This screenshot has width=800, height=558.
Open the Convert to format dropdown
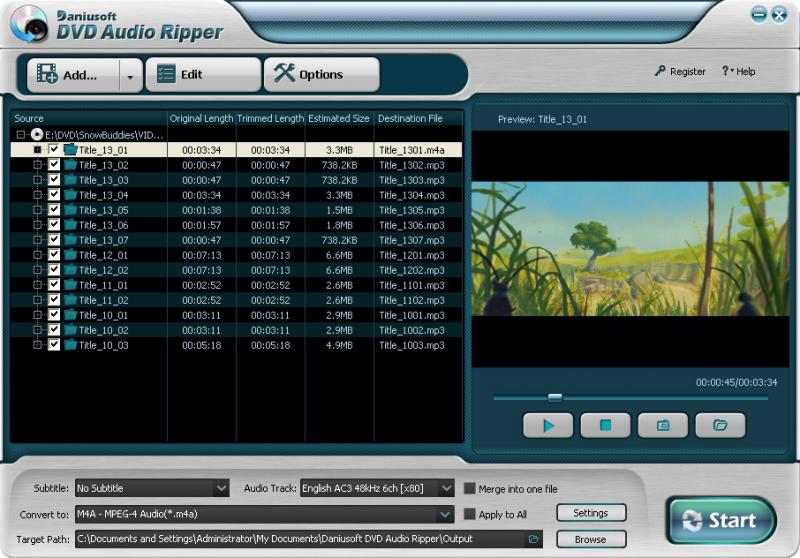445,514
